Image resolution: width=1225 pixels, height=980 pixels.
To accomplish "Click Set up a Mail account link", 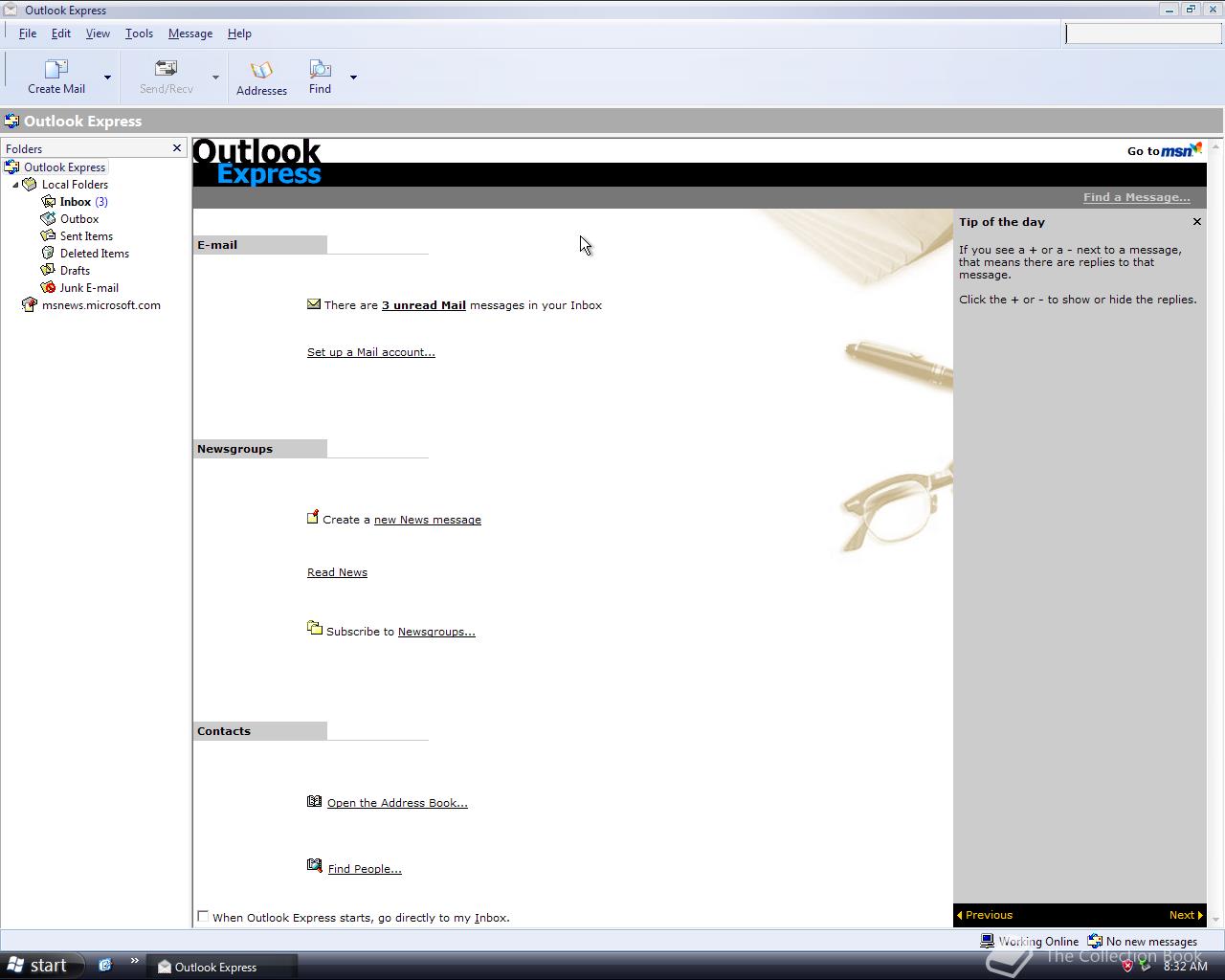I will click(x=371, y=352).
